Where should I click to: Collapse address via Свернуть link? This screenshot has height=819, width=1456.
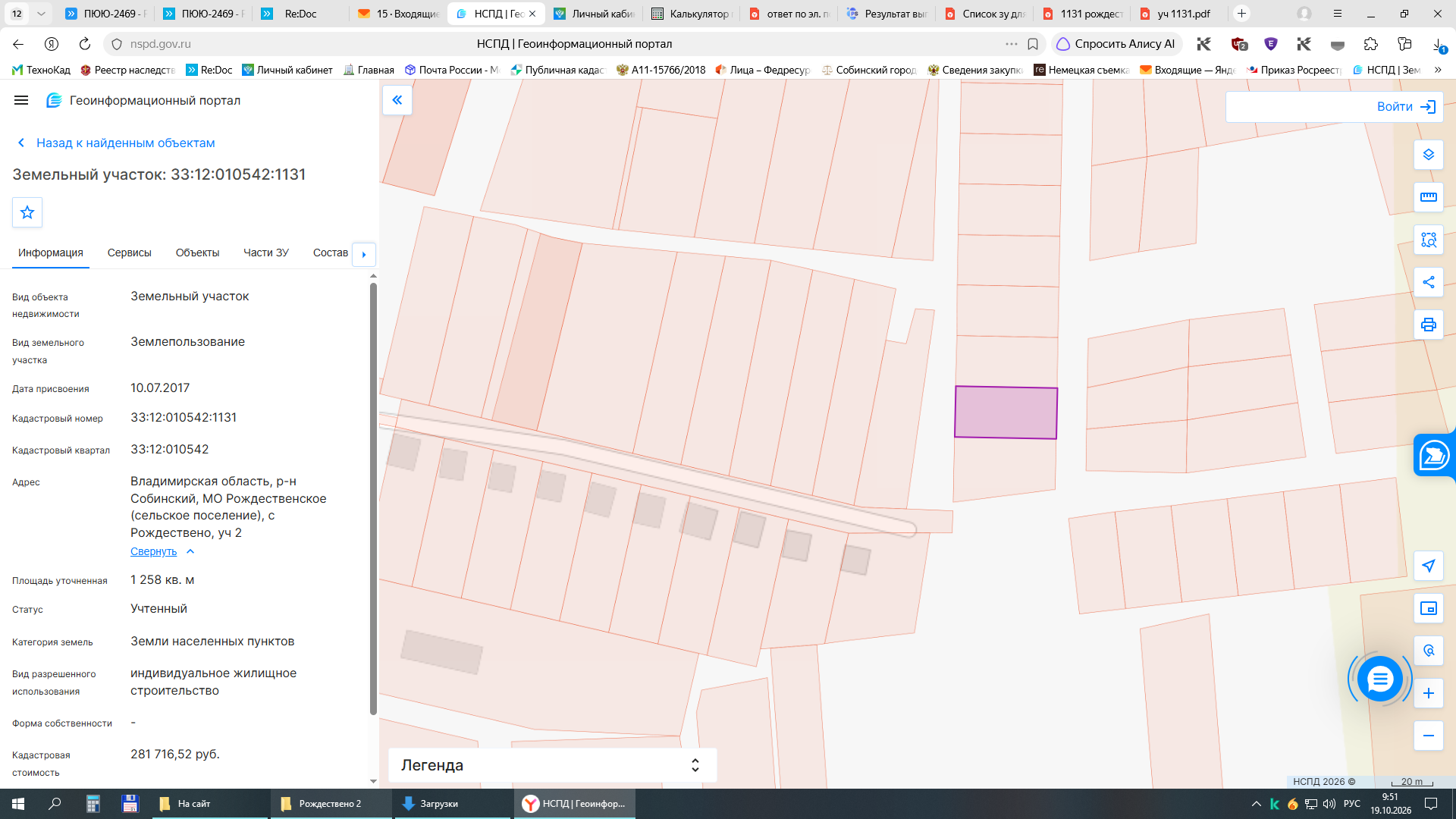click(154, 551)
